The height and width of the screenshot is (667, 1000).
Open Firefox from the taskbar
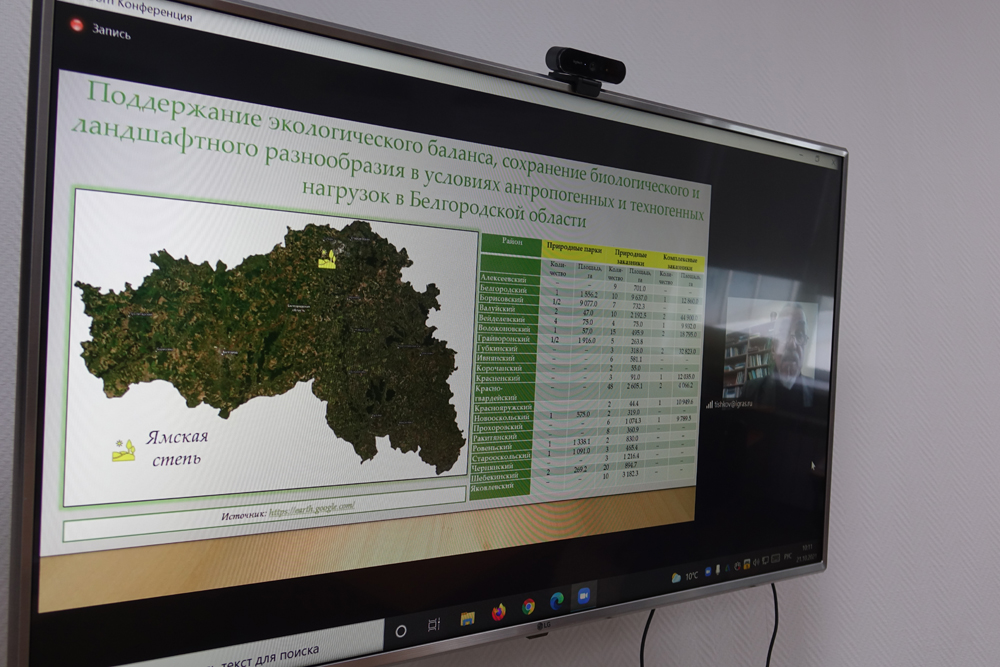(x=499, y=613)
